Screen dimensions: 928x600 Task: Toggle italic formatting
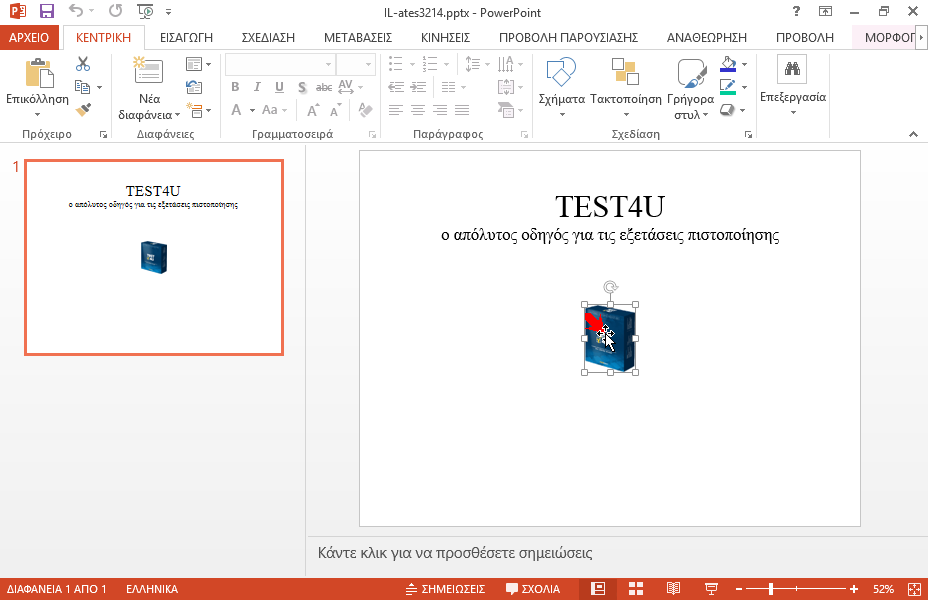[257, 87]
